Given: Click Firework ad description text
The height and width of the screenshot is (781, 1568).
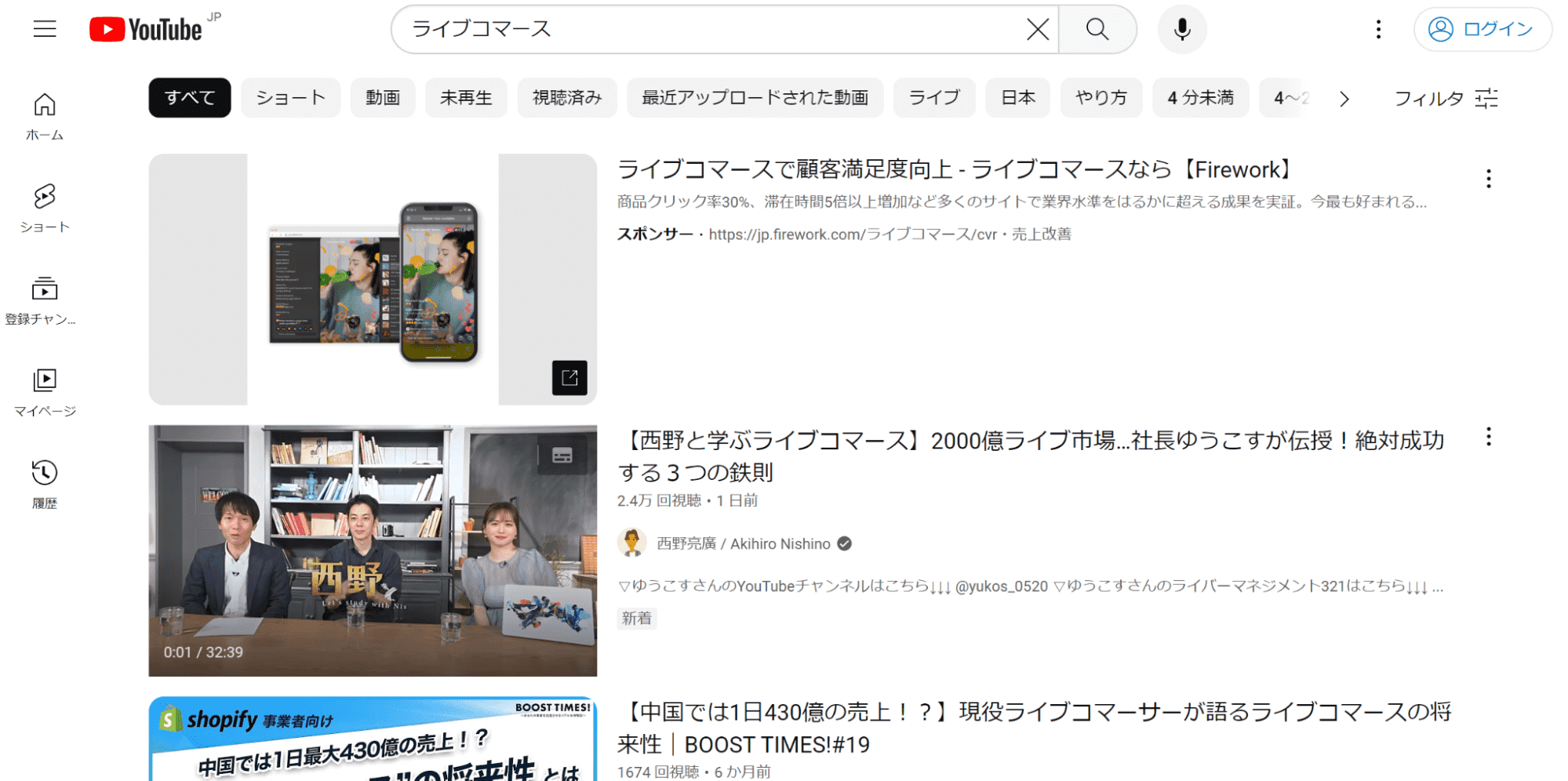Looking at the screenshot, I should [1021, 202].
